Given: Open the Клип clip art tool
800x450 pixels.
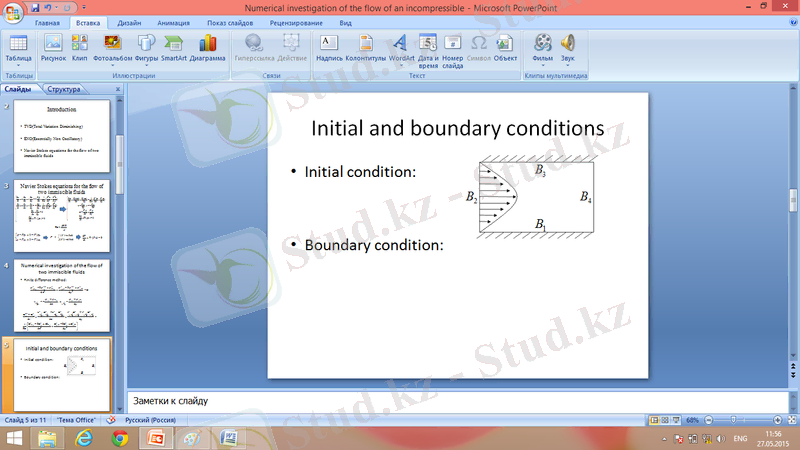Looking at the screenshot, I should pos(79,47).
